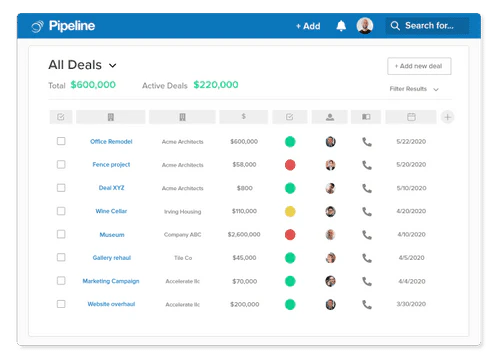Screen dimensions: 500x360
Task: Open the Museum deal link
Action: click(x=112, y=235)
